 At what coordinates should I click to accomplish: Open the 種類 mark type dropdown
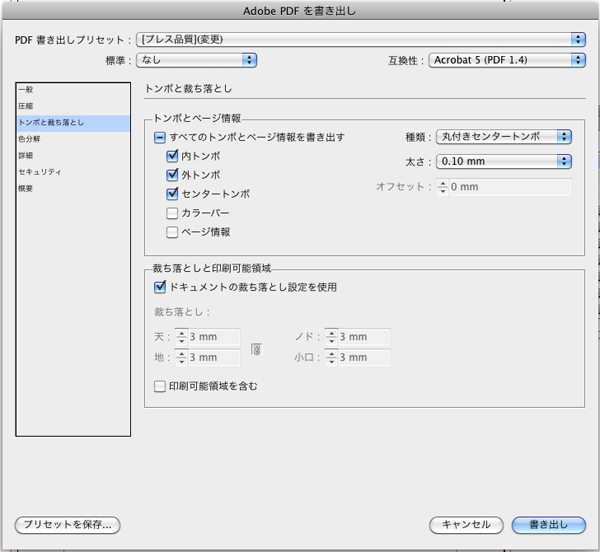coord(503,137)
